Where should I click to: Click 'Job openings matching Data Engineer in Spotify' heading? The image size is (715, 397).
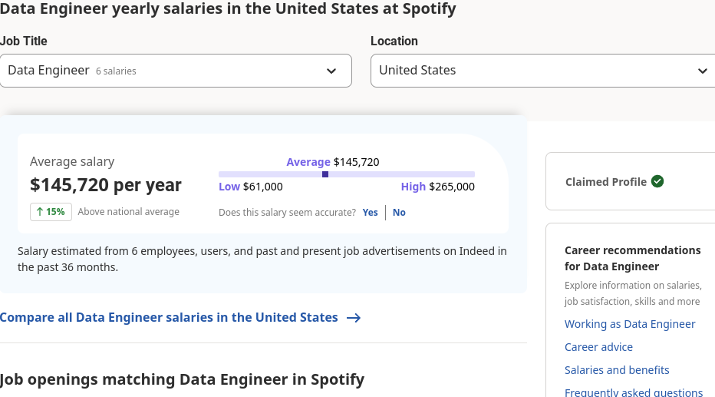coord(182,379)
